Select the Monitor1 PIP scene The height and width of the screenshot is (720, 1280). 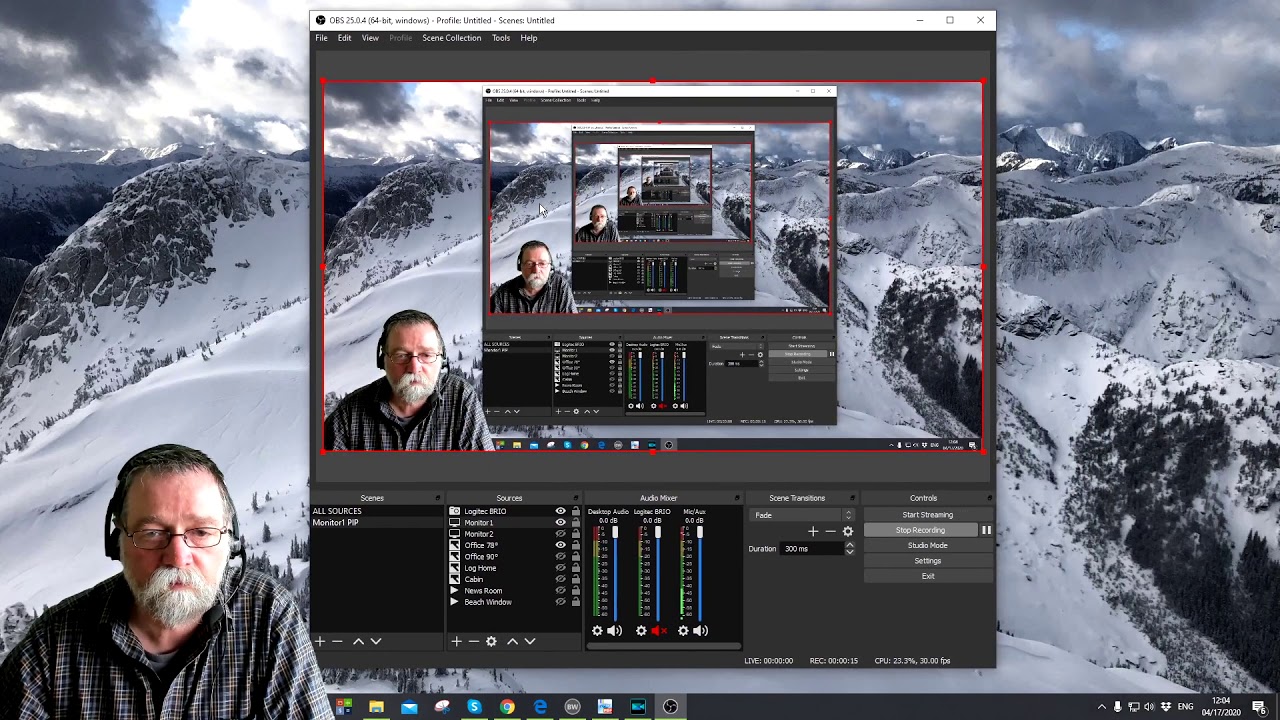point(377,523)
